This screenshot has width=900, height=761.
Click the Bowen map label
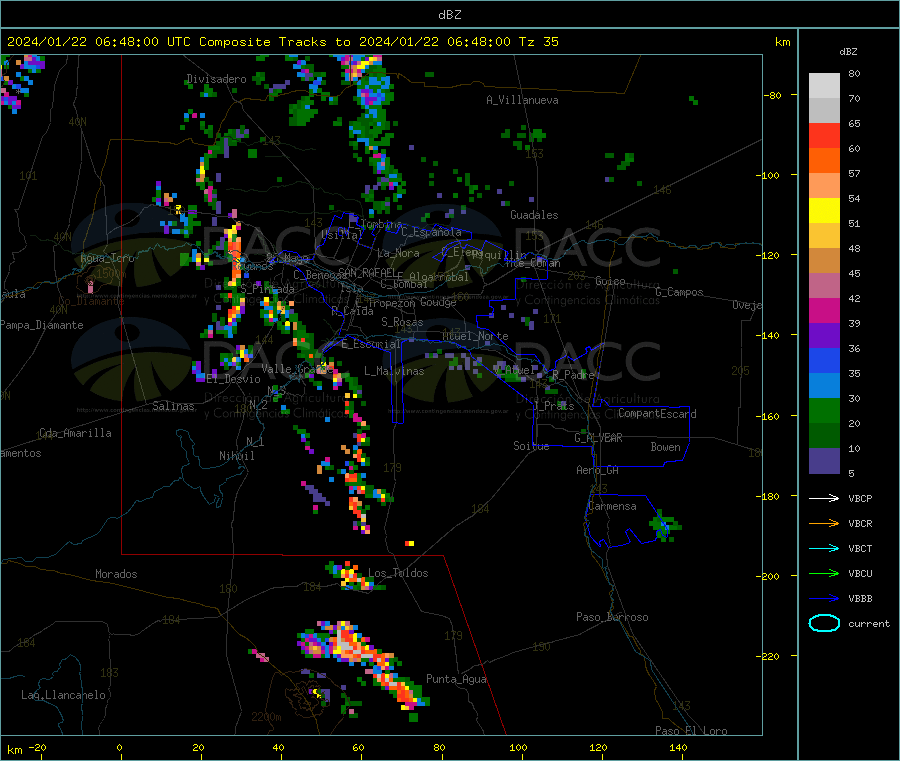pos(666,447)
